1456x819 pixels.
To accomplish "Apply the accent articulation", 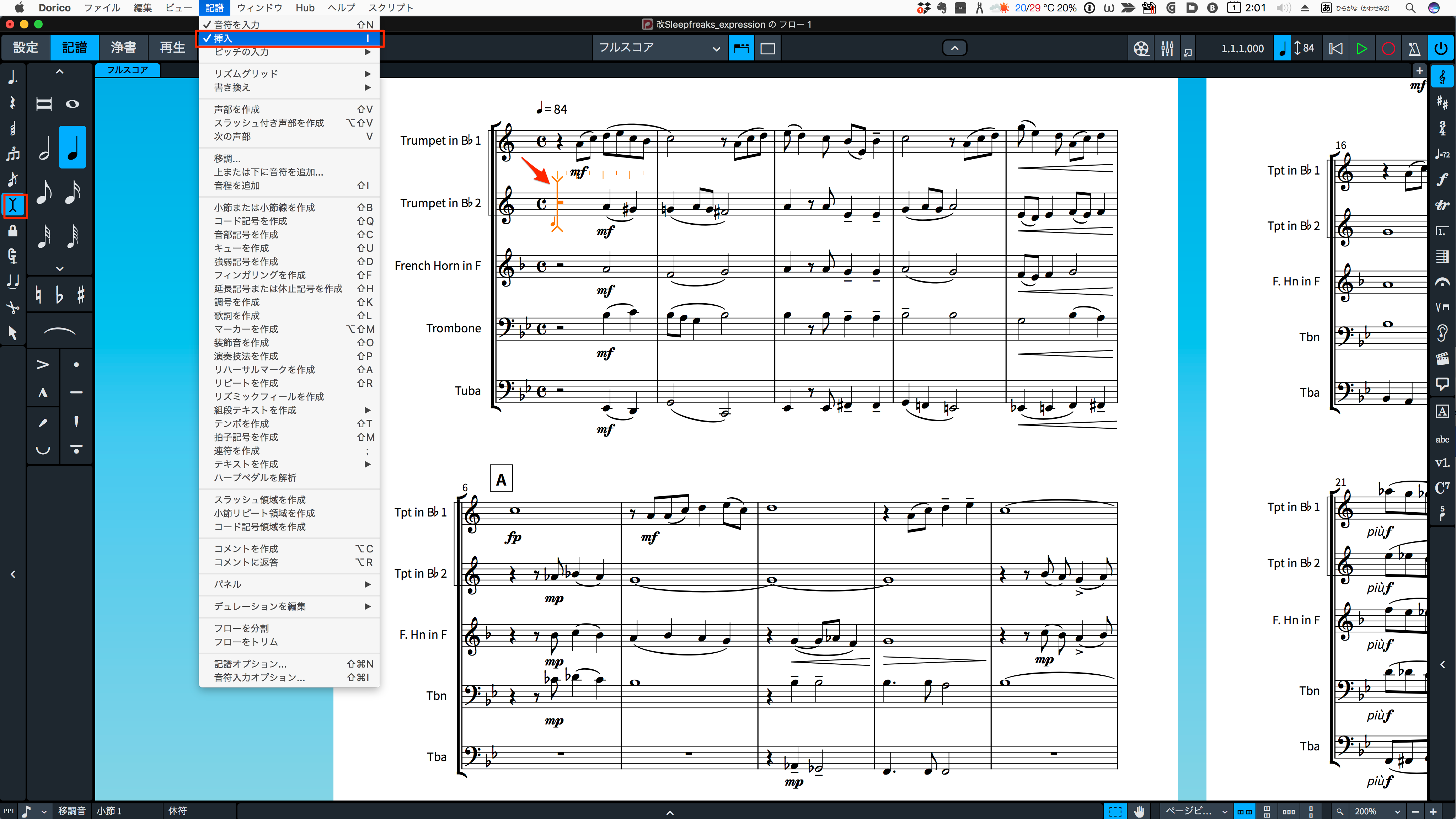I will click(x=43, y=365).
